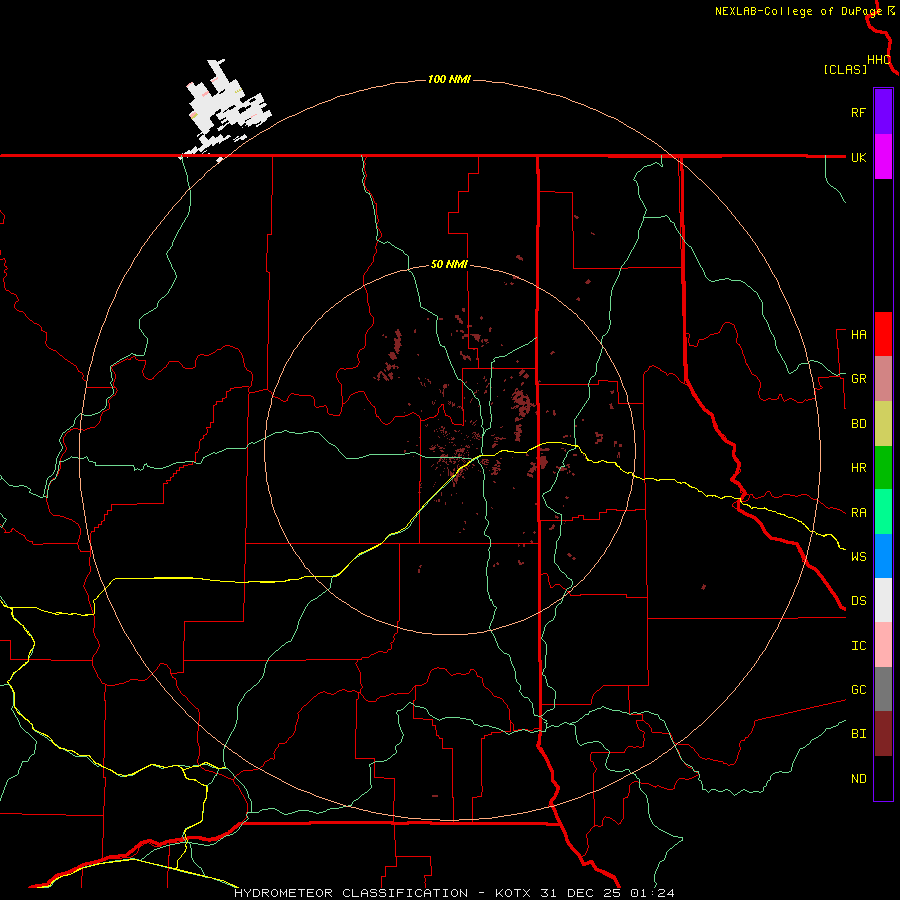Click the DS white legend swatch
This screenshot has height=900, width=900.
click(x=883, y=600)
